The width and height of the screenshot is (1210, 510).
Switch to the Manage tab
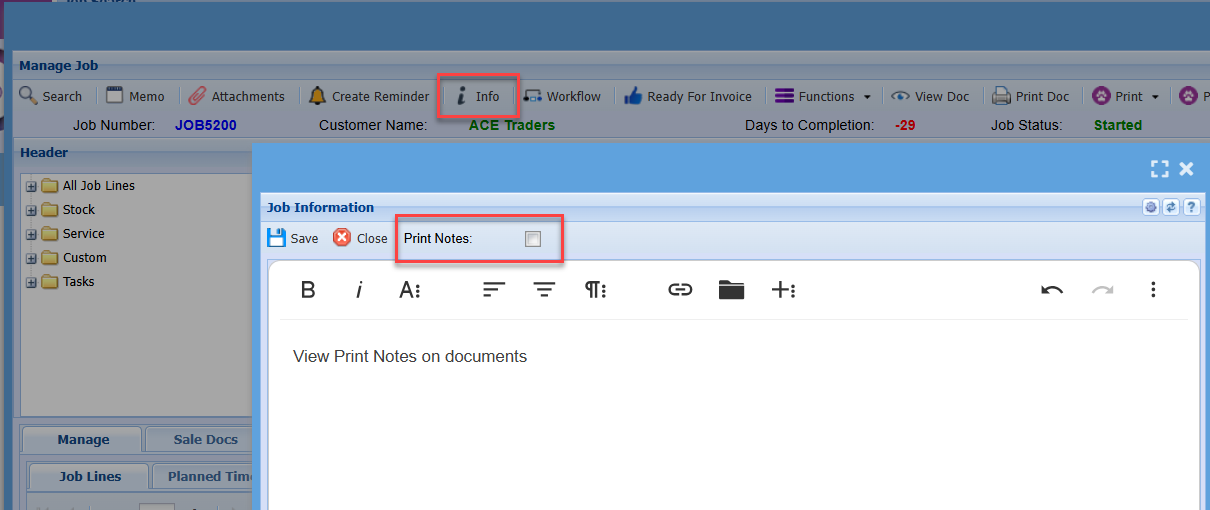(x=83, y=440)
